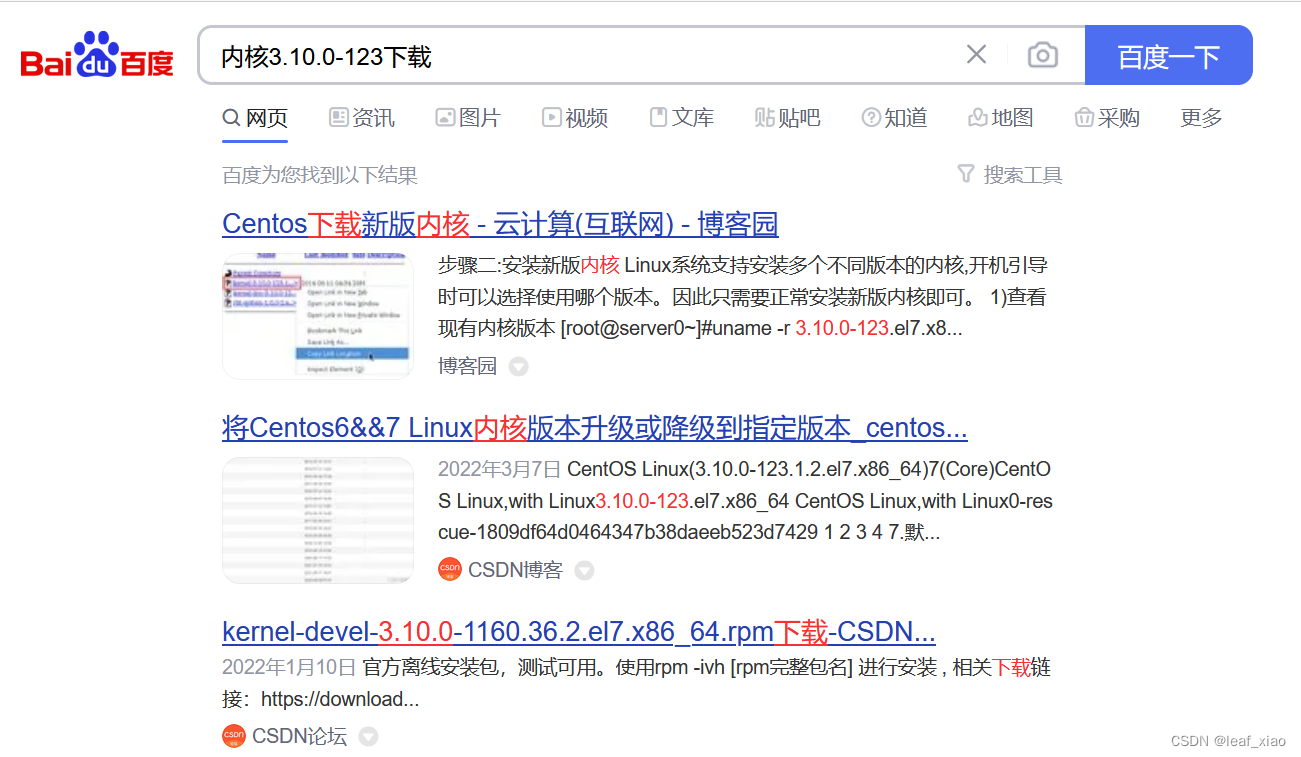Image resolution: width=1301 pixels, height=757 pixels.
Task: Switch to the 图片 tab
Action: coord(468,118)
